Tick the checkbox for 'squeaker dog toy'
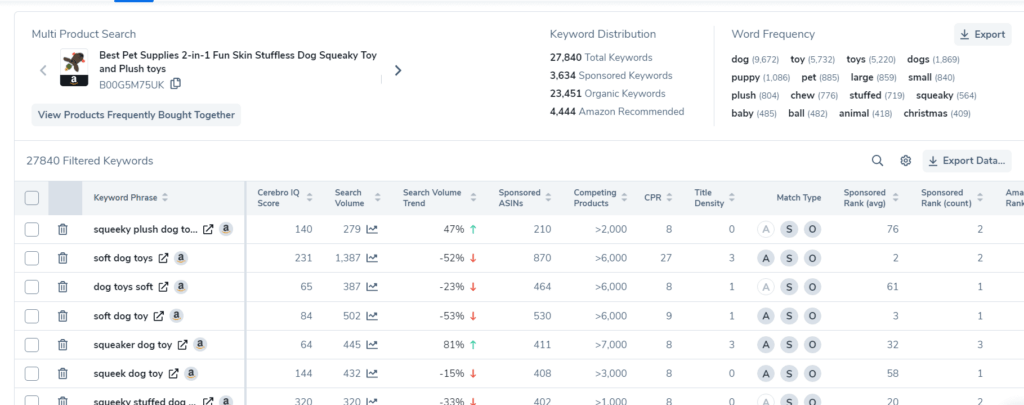The height and width of the screenshot is (405, 1024). pyautogui.click(x=32, y=345)
